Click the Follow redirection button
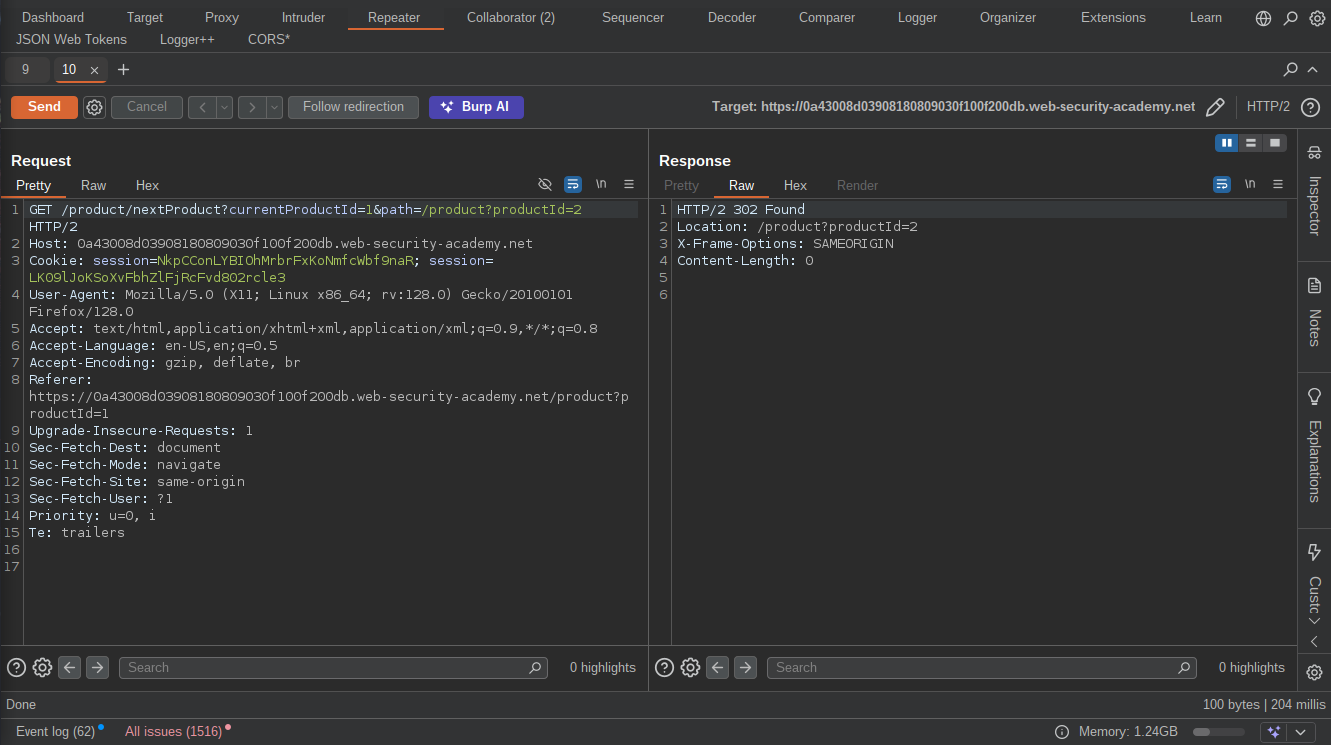Image resolution: width=1331 pixels, height=745 pixels. coord(353,107)
